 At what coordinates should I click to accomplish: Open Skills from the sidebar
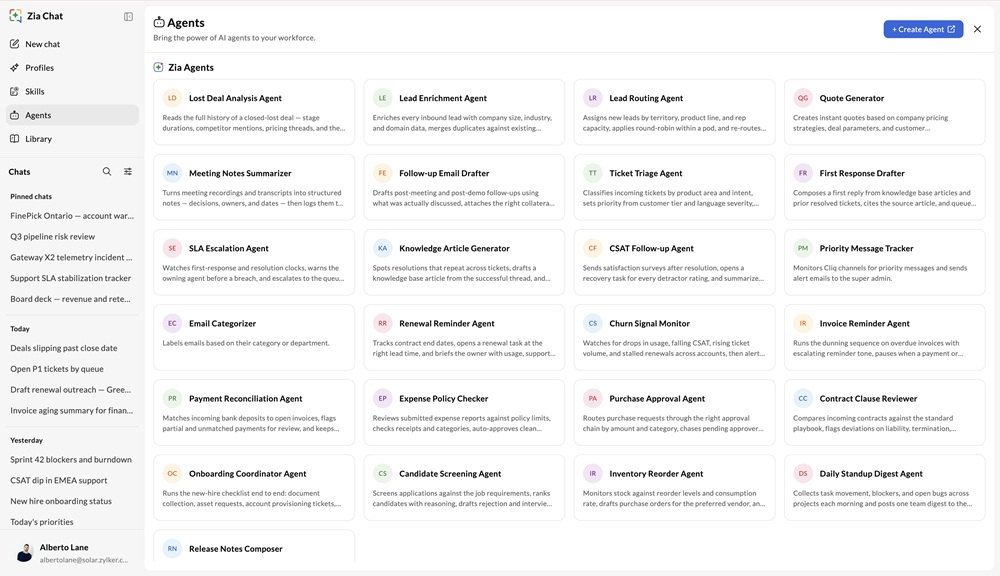pyautogui.click(x=72, y=91)
